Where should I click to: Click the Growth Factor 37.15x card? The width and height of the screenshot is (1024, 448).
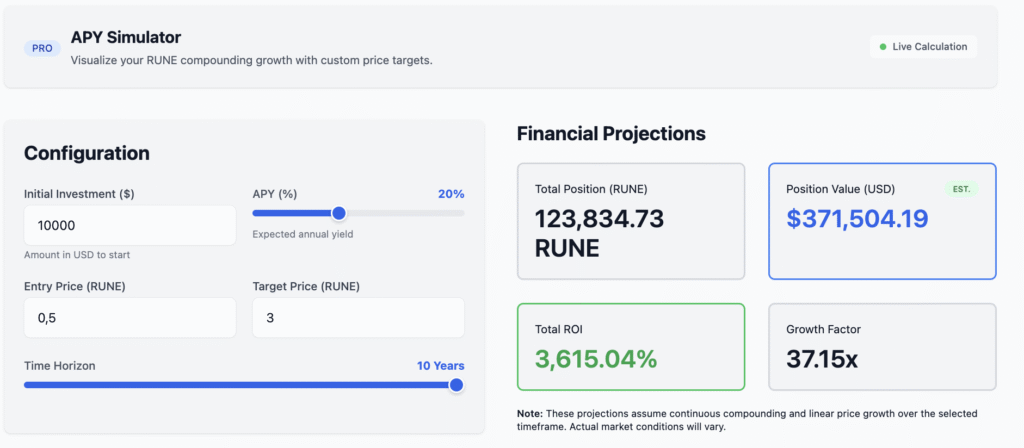click(x=881, y=346)
